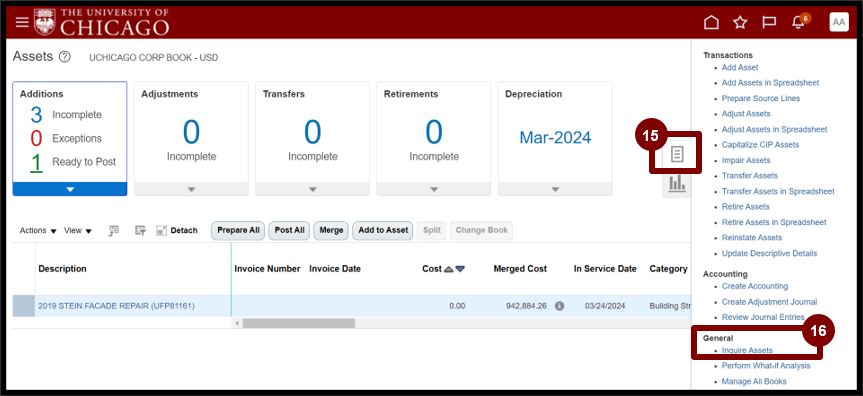
Task: Expand the Adjustments tile arrow
Action: click(x=192, y=189)
